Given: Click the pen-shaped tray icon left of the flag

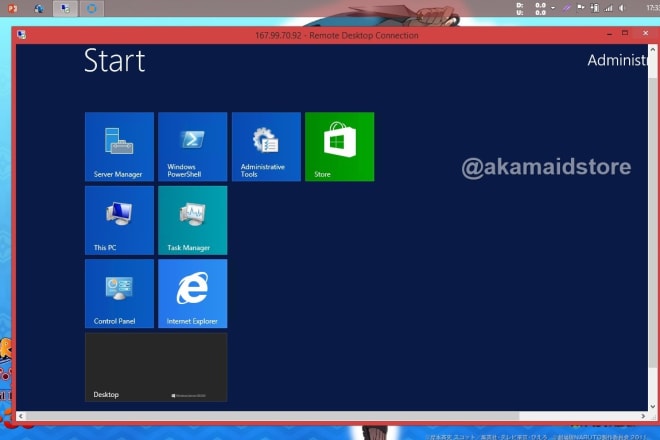Looking at the screenshot, I should (567, 8).
